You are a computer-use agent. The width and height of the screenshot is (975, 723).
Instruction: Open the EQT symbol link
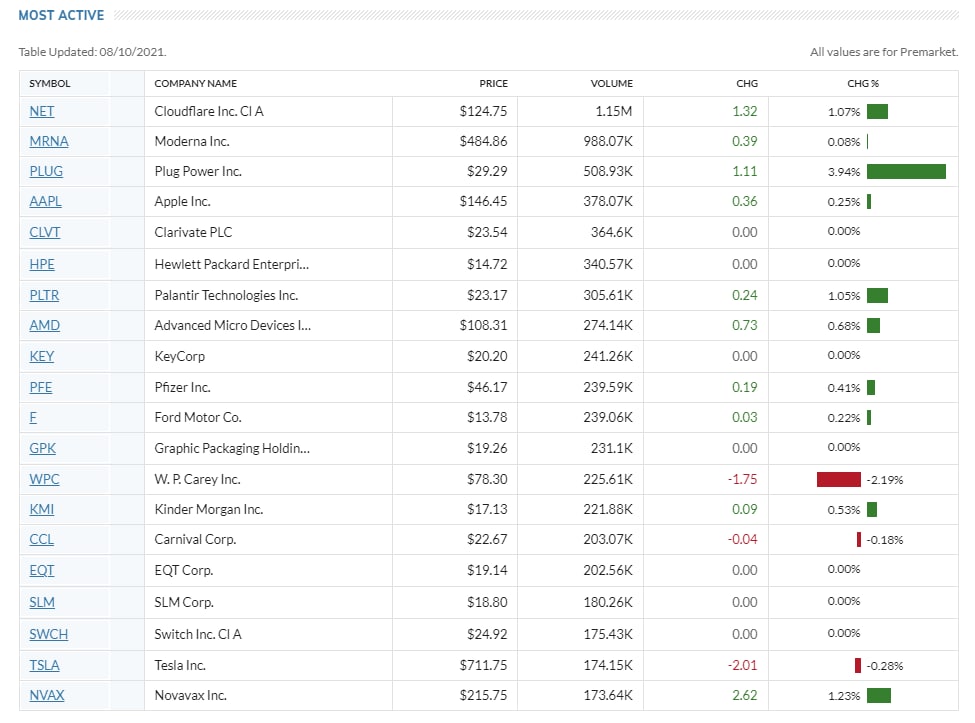42,570
